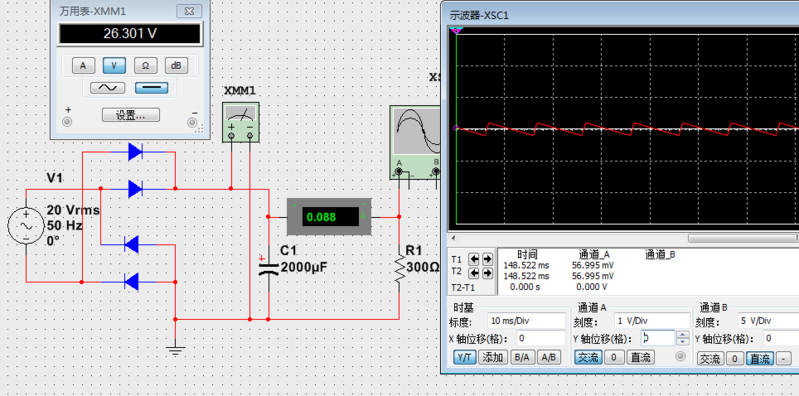Switch multimeter to AC sine wave mode
Screen dimensions: 799x396
click(108, 88)
